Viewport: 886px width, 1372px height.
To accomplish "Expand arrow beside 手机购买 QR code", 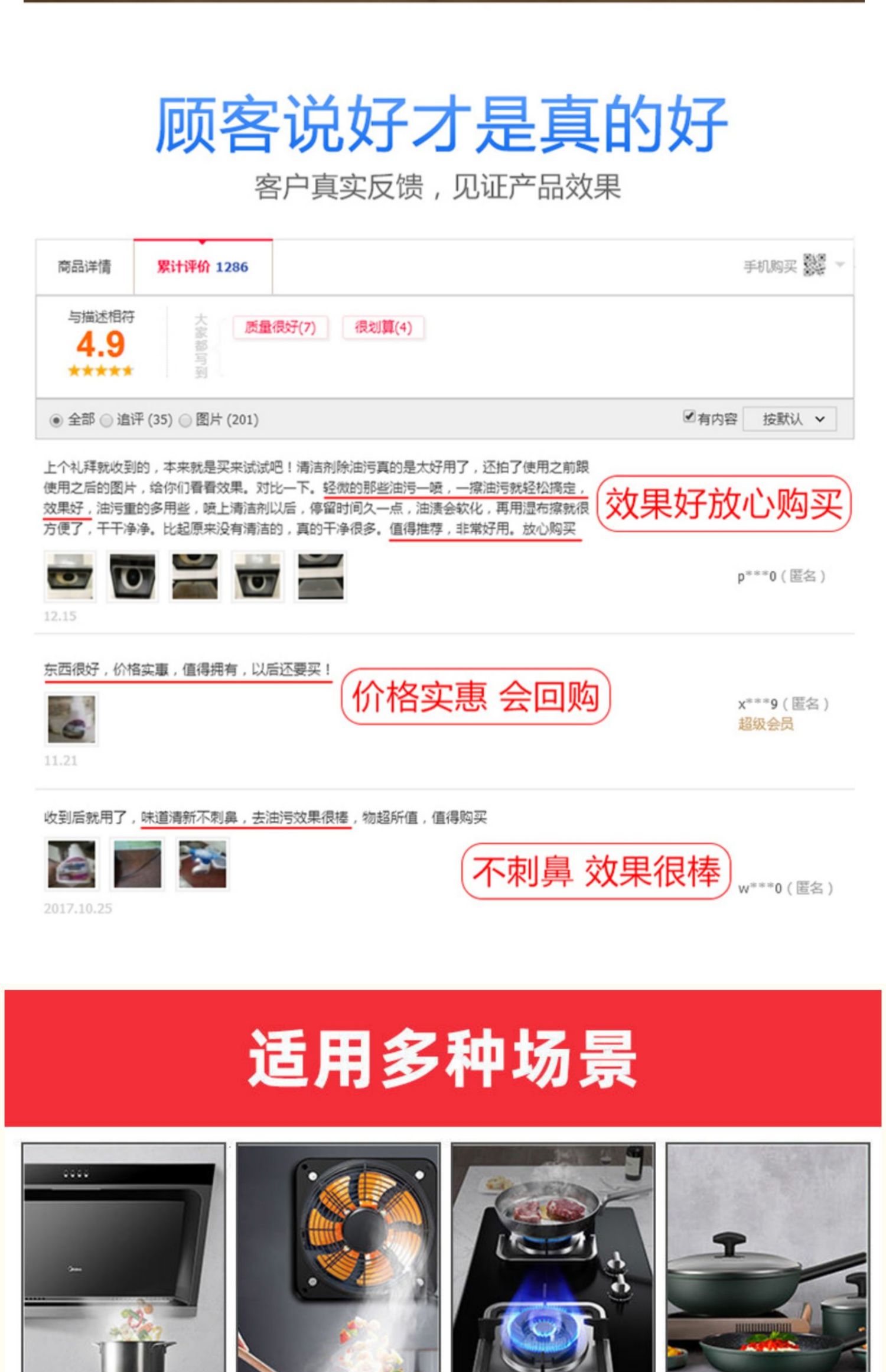I will 840,265.
